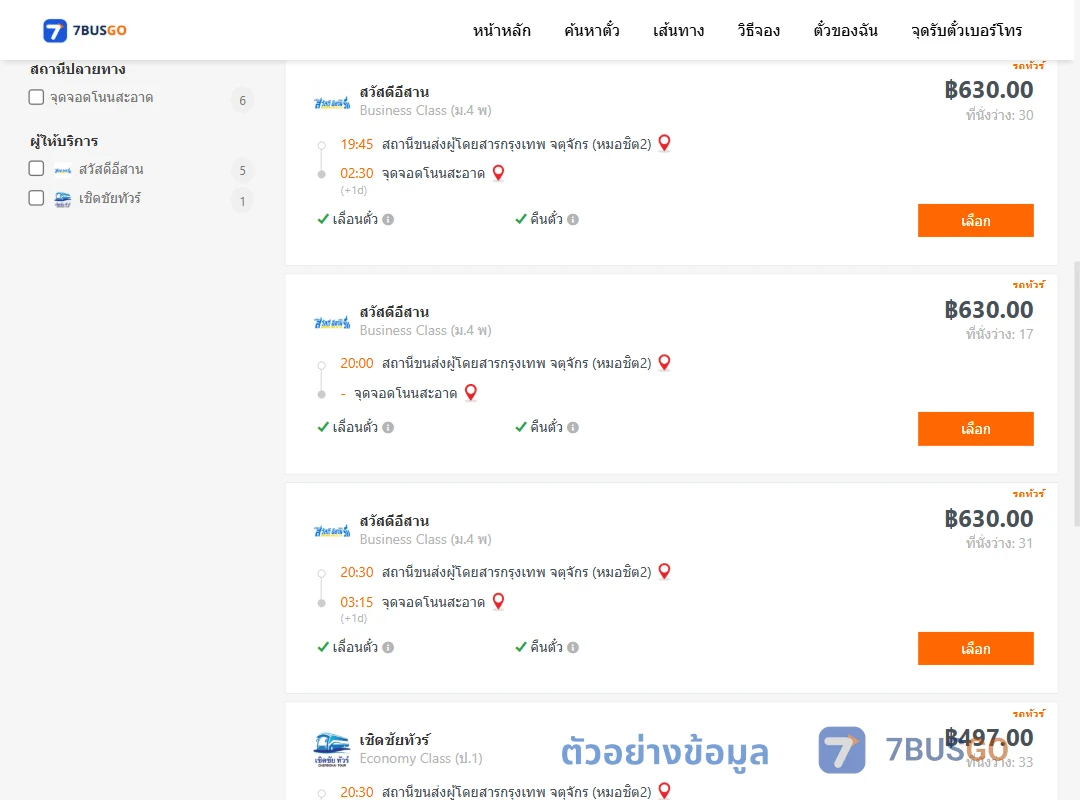Click map pin for 02:30 จุดจอดโนนสะอาด arrival
Viewport: 1080px width, 800px height.
[x=499, y=172]
